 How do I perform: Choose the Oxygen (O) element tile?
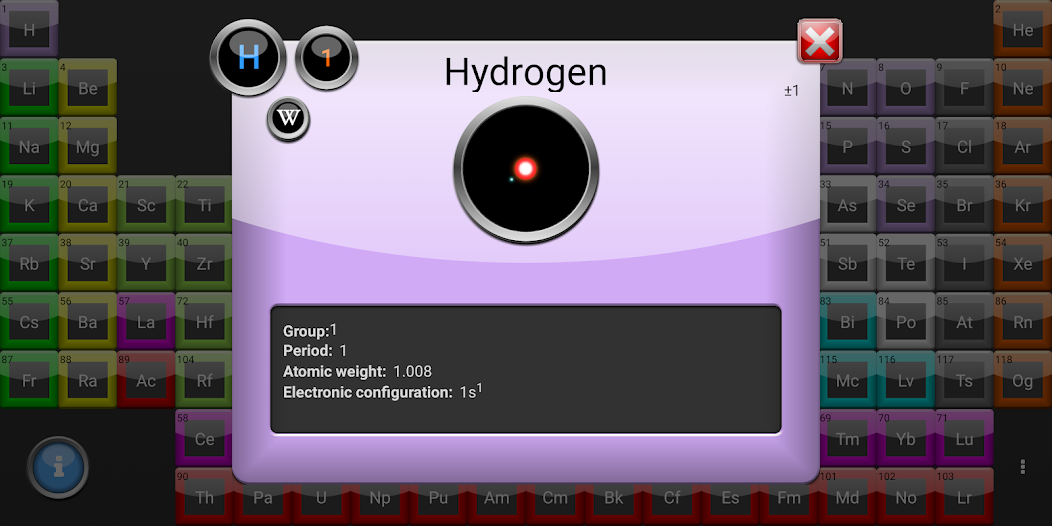905,89
